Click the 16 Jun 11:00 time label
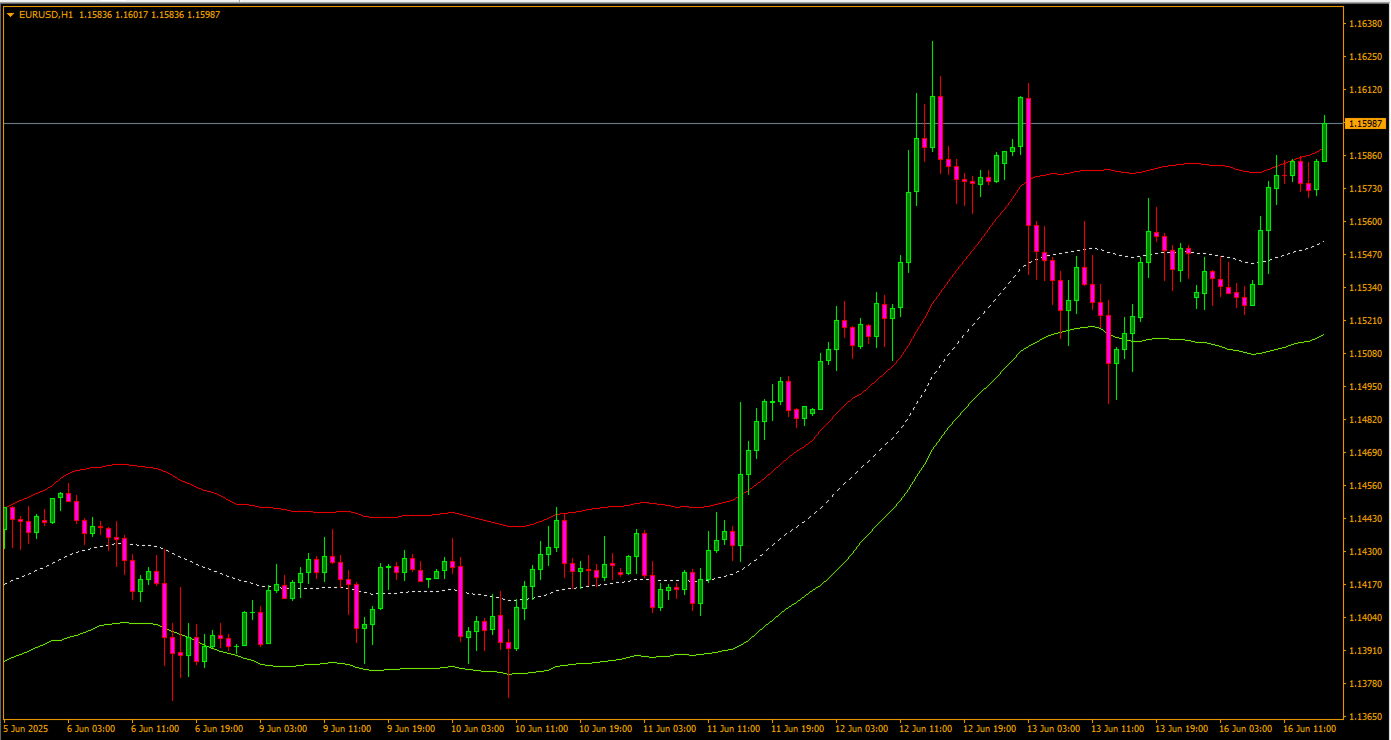This screenshot has width=1391, height=740. 1309,729
